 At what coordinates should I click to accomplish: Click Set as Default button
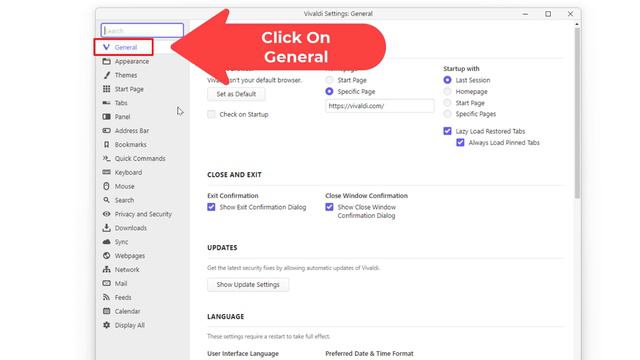pyautogui.click(x=236, y=94)
